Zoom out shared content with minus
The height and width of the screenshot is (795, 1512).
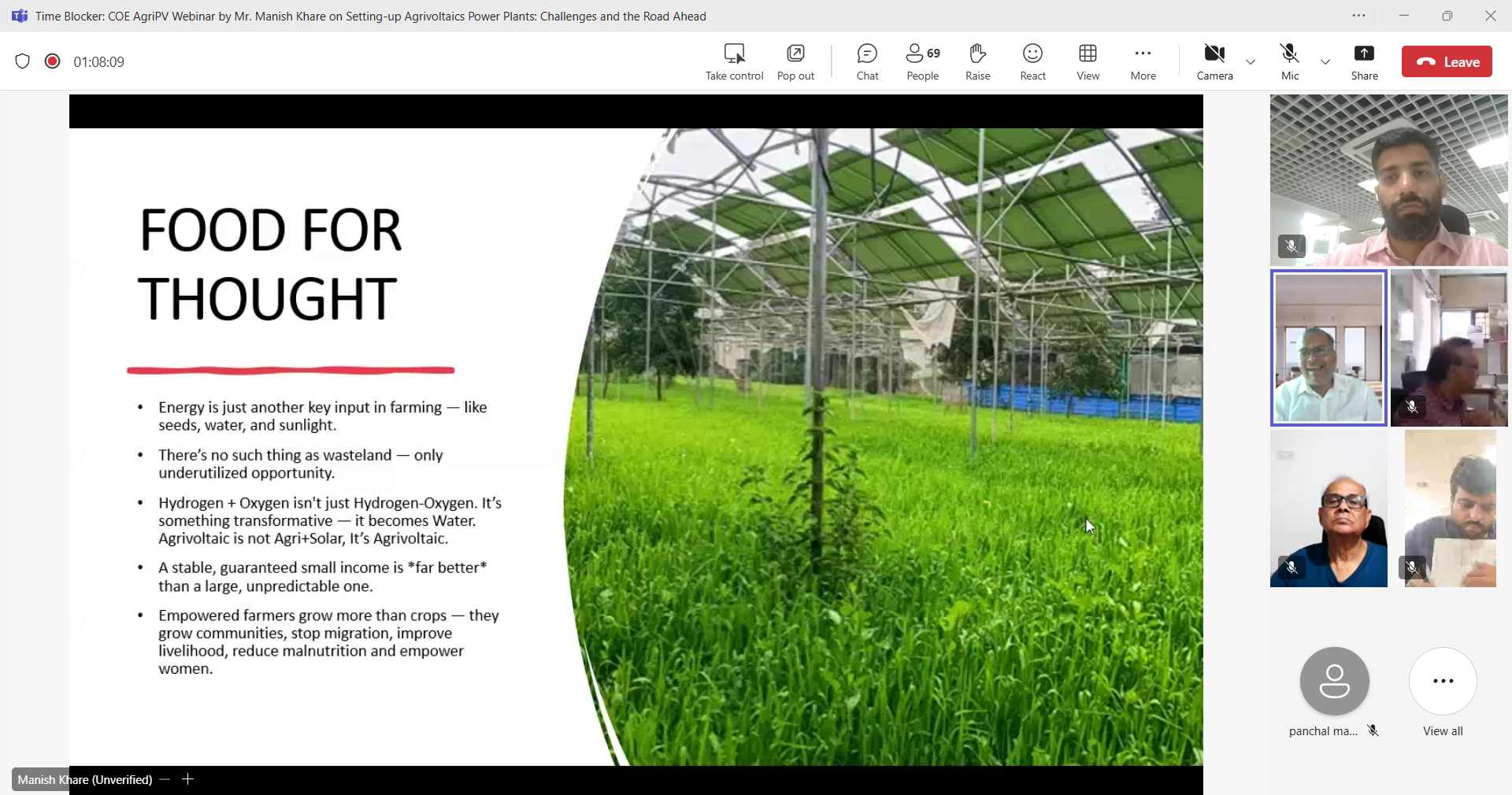165,779
